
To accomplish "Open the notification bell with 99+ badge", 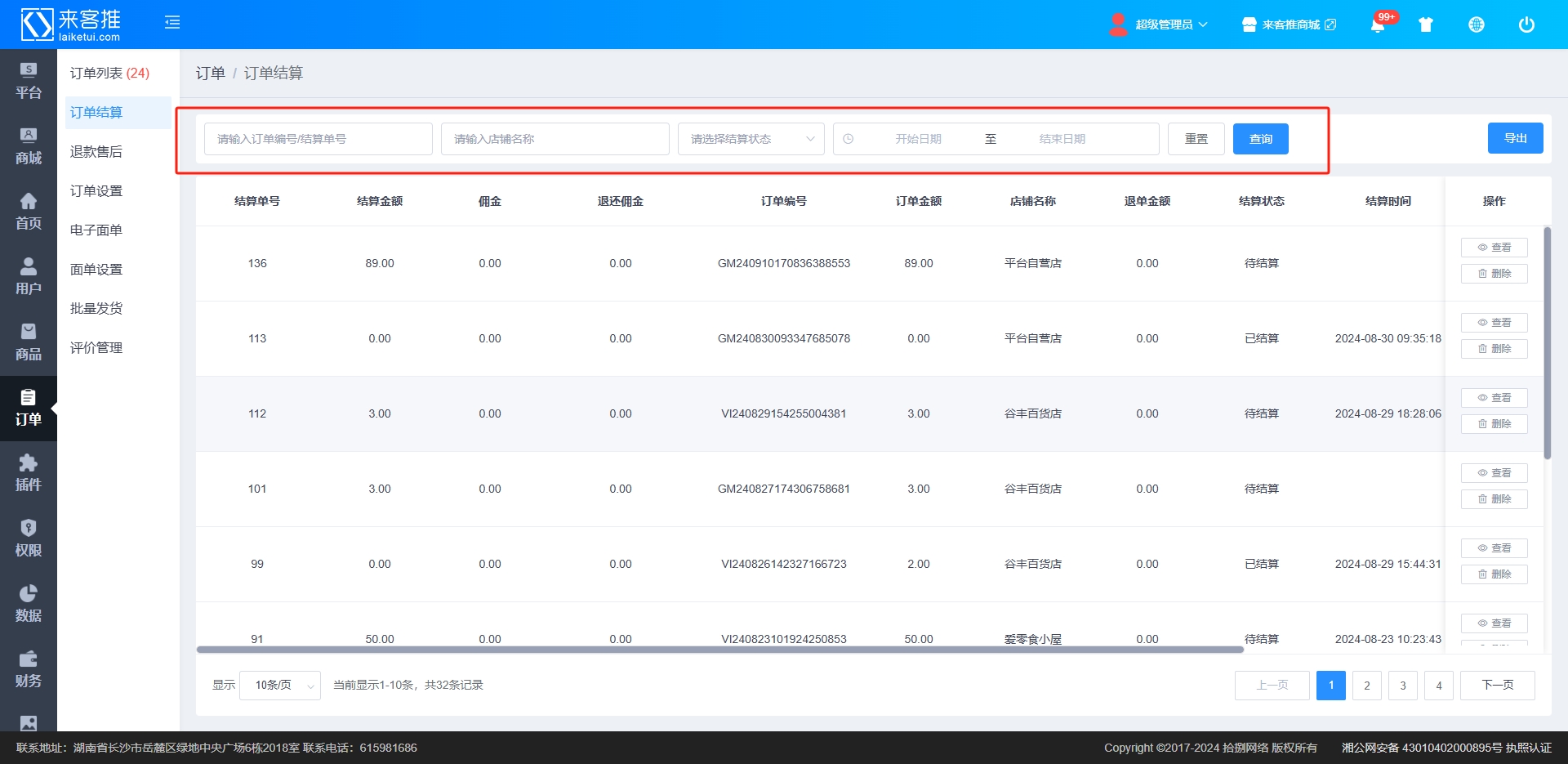I will tap(1378, 25).
